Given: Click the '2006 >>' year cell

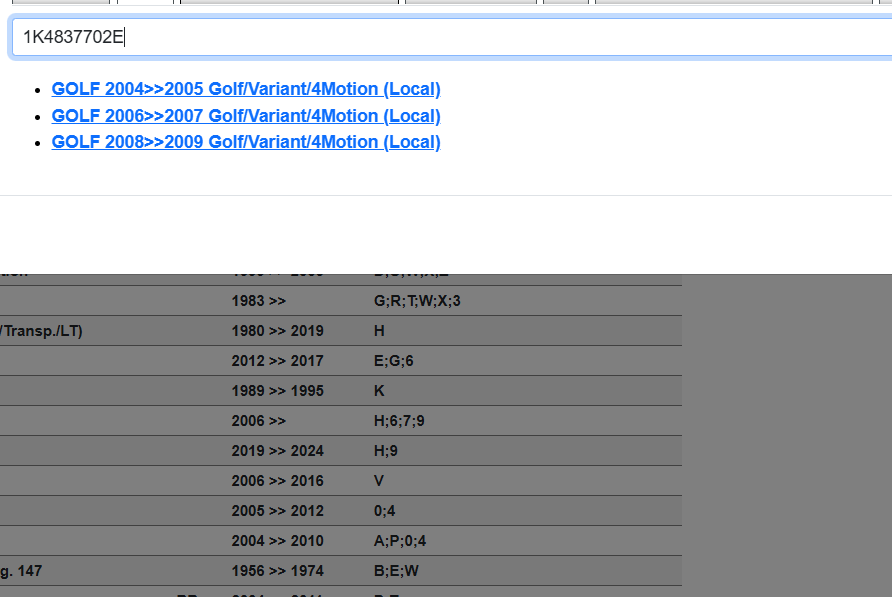Looking at the screenshot, I should (x=259, y=421).
